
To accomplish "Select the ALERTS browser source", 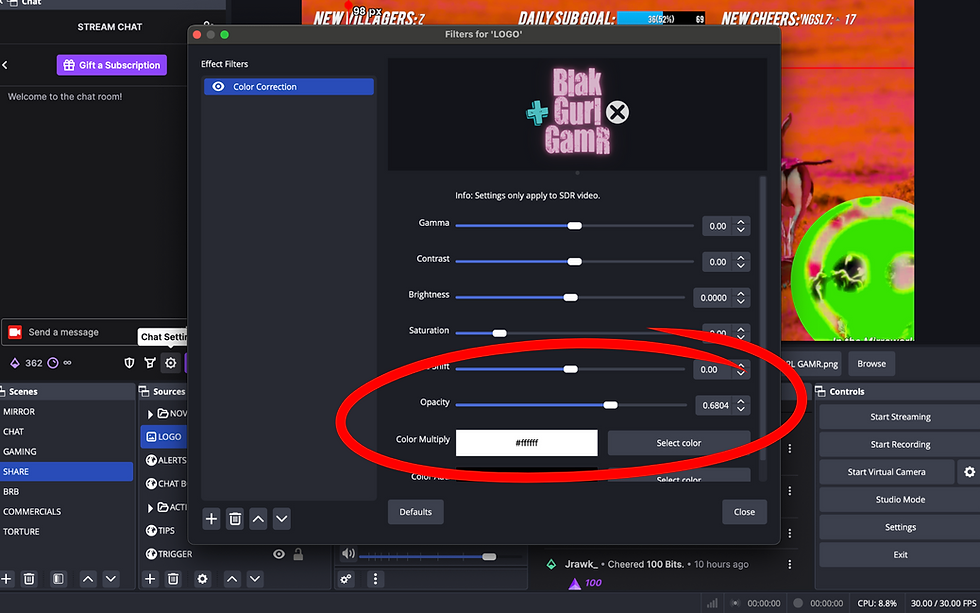I will click(x=166, y=461).
